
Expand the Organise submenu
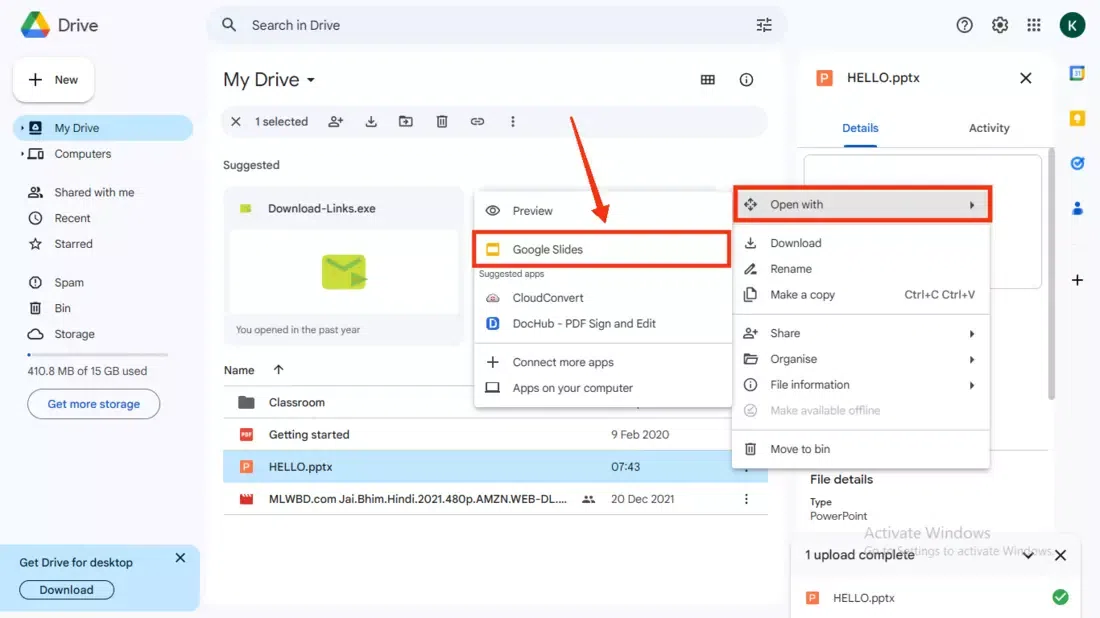coord(861,359)
